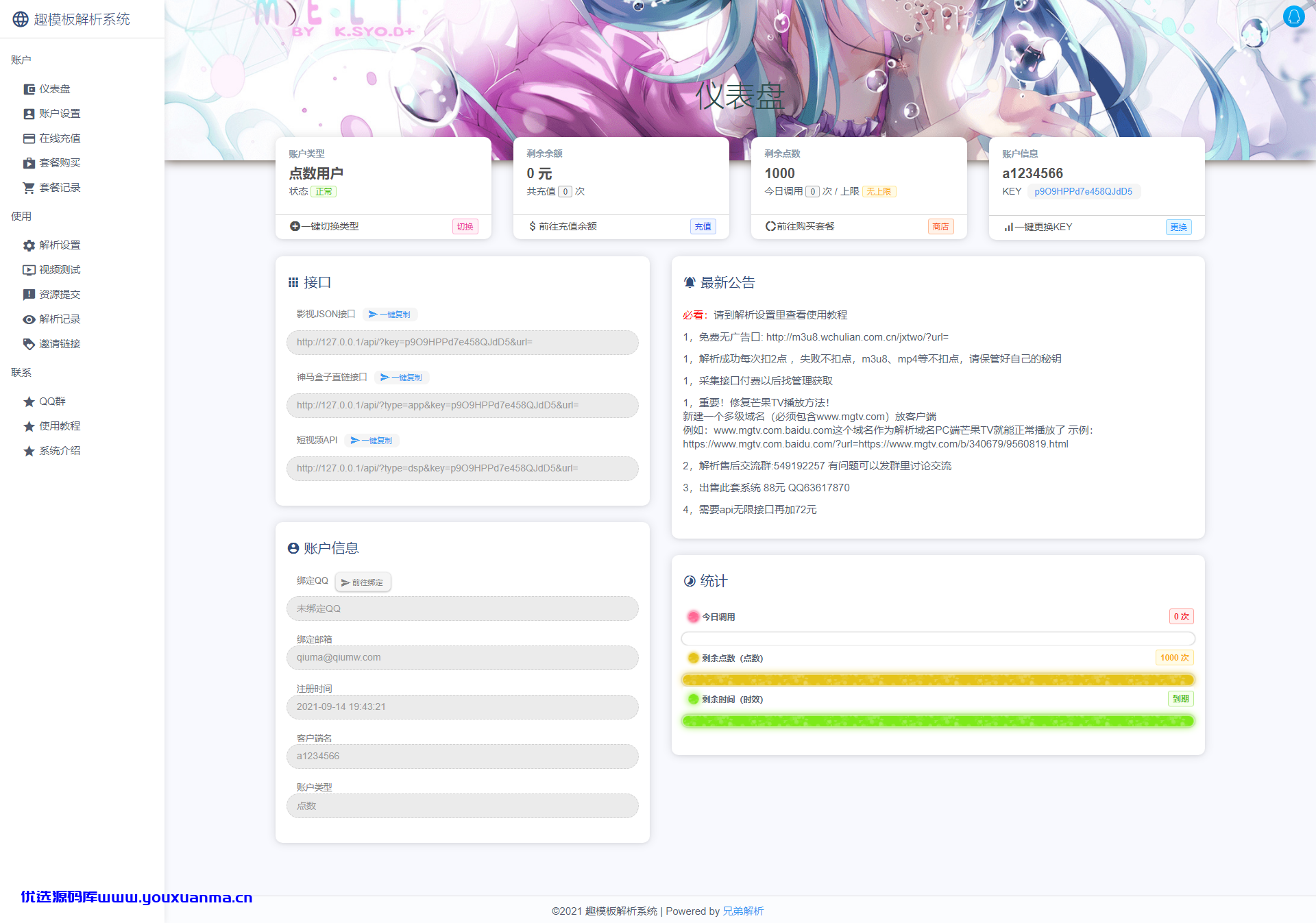Click the grid icon next to 接口 heading

click(x=293, y=282)
